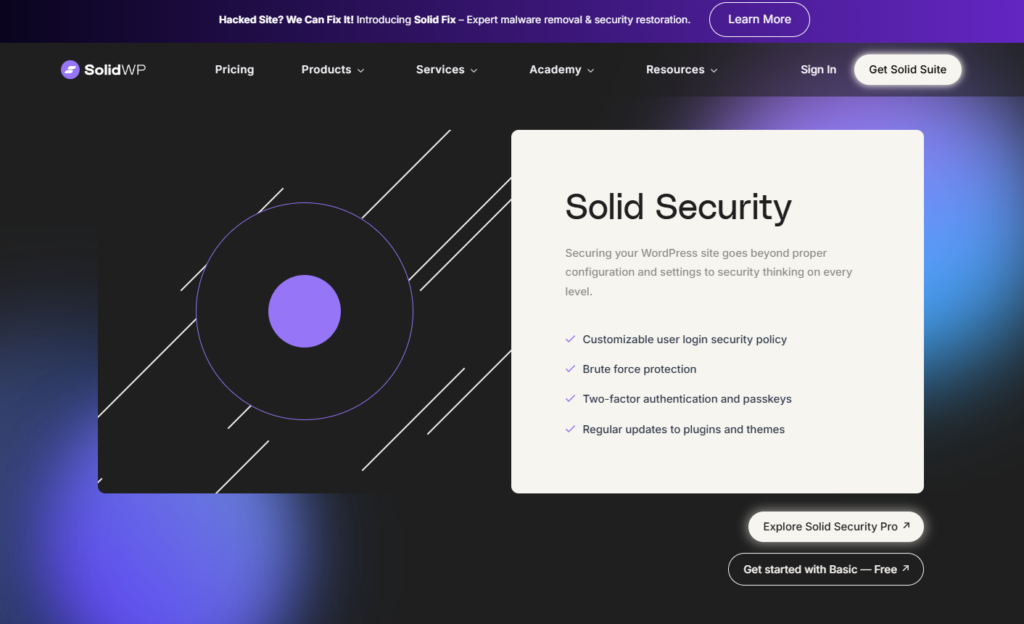This screenshot has width=1024, height=624.
Task: Select the checkmark next to Regular updates
Action: (x=570, y=429)
